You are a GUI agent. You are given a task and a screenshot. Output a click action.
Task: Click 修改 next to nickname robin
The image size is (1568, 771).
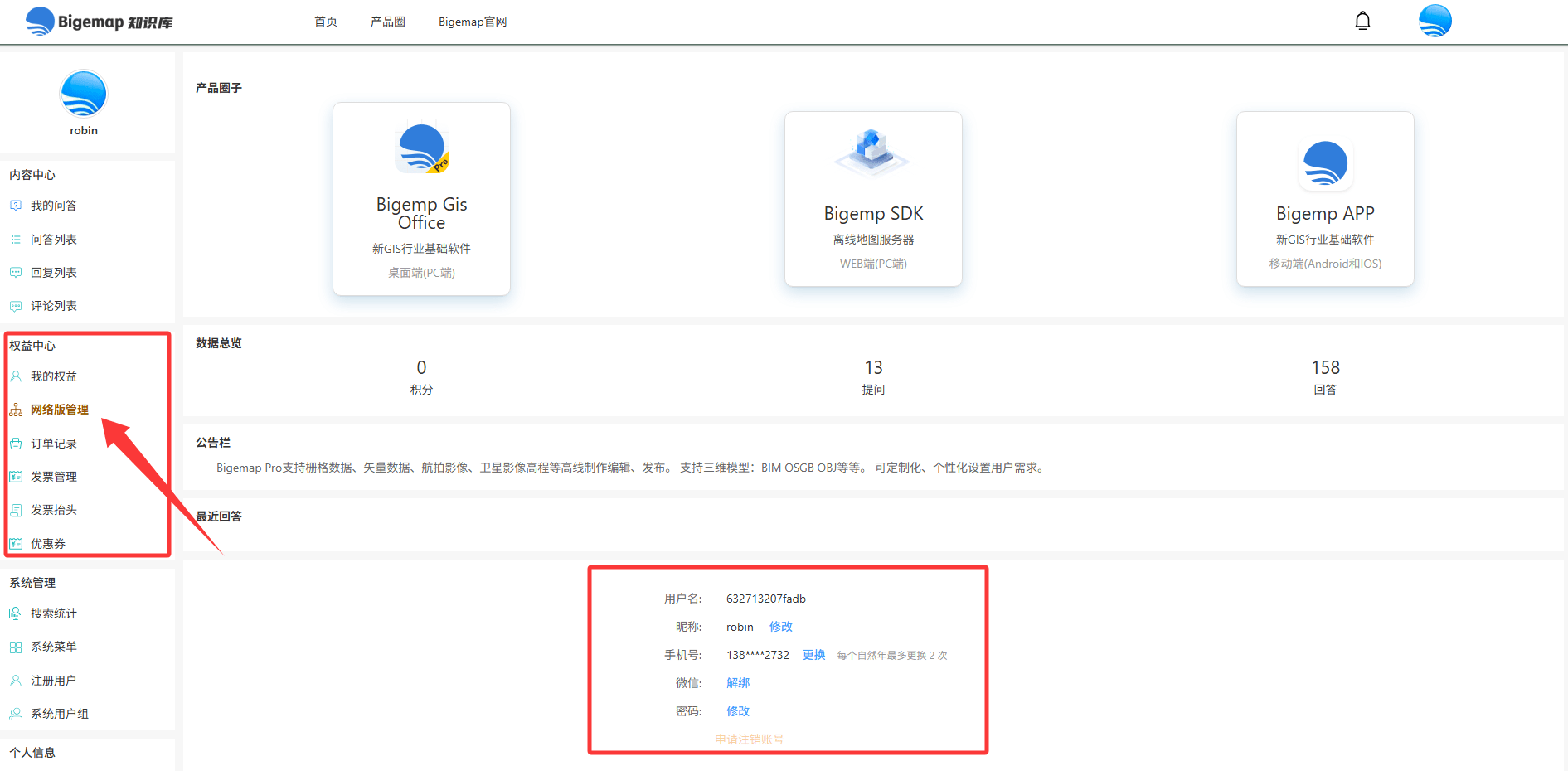click(x=781, y=627)
